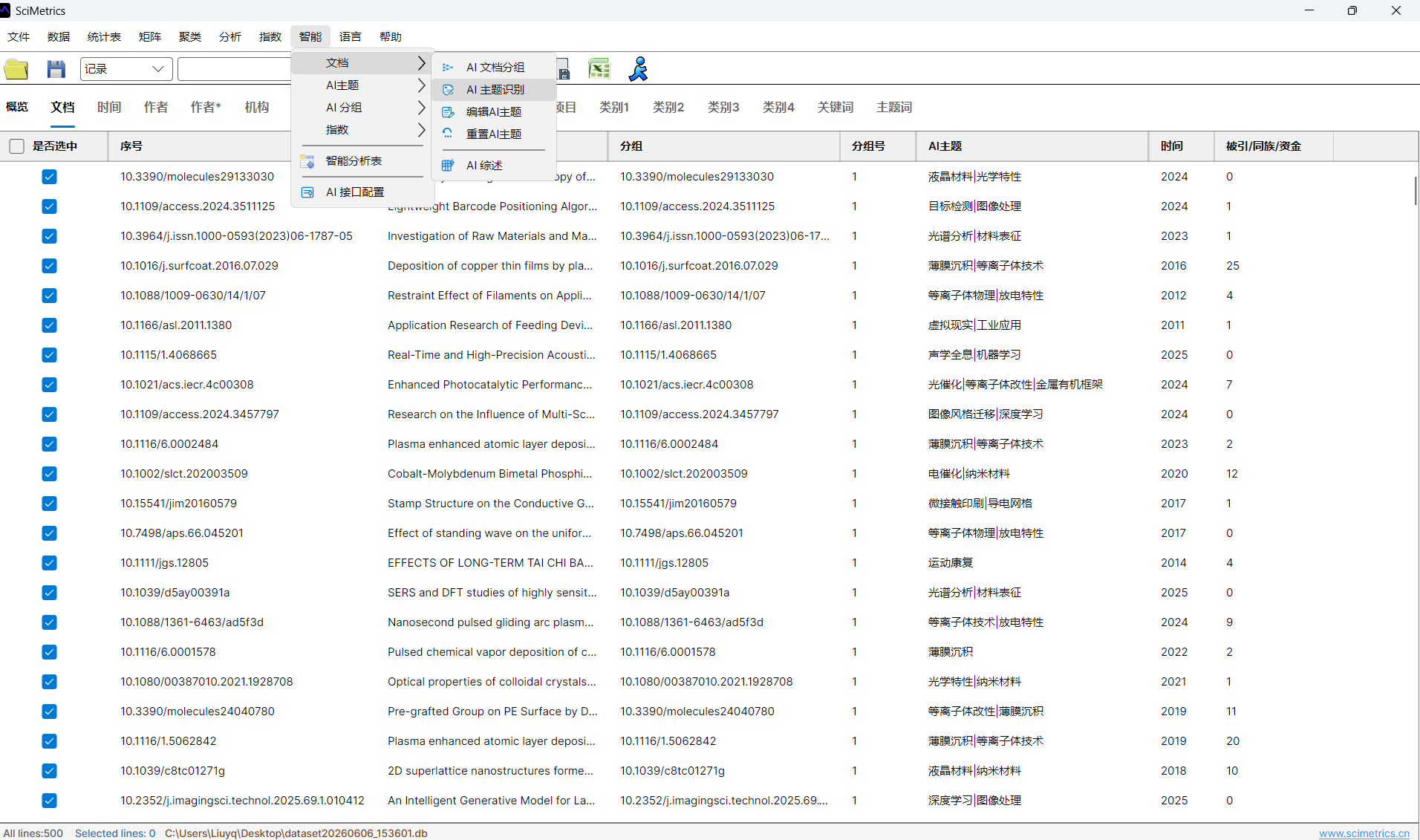Viewport: 1420px width, 840px height.
Task: Open the 数据 menu
Action: 59,36
